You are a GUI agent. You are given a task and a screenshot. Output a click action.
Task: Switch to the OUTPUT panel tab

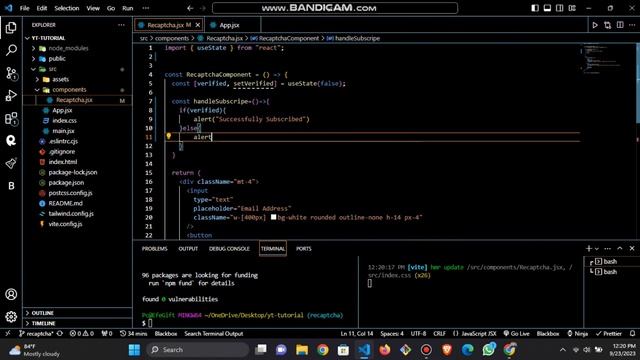coord(188,249)
